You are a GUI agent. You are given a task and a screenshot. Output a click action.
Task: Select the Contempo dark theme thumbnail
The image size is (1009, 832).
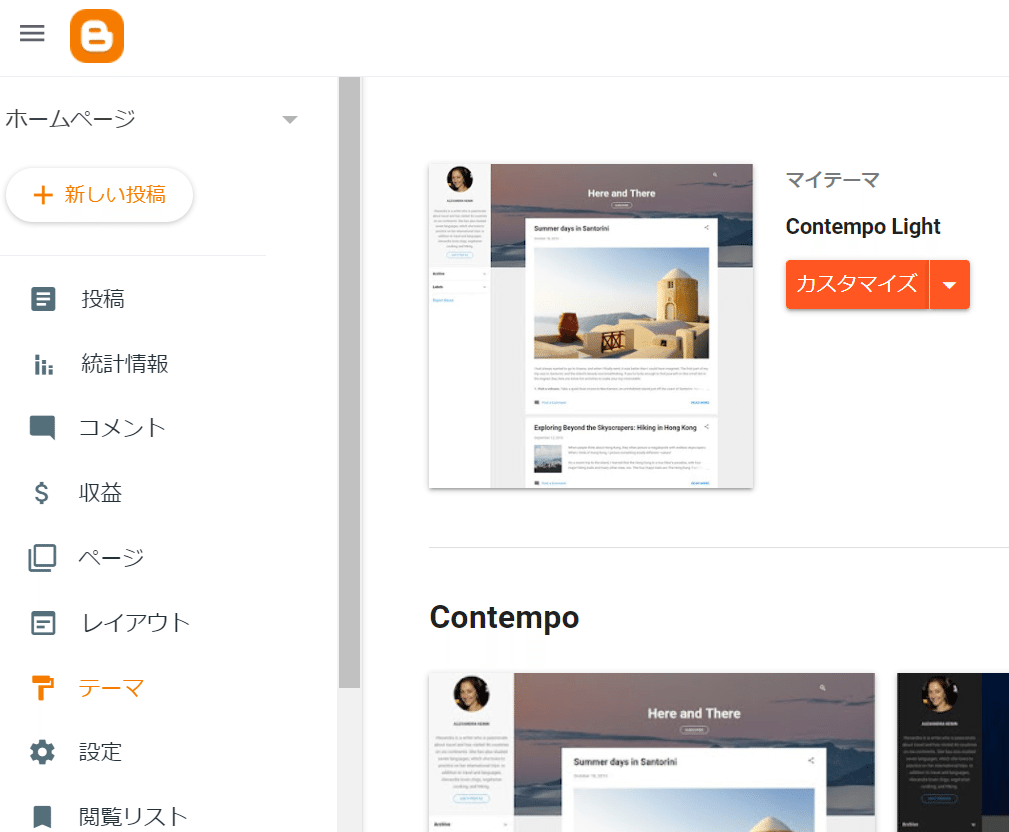953,752
